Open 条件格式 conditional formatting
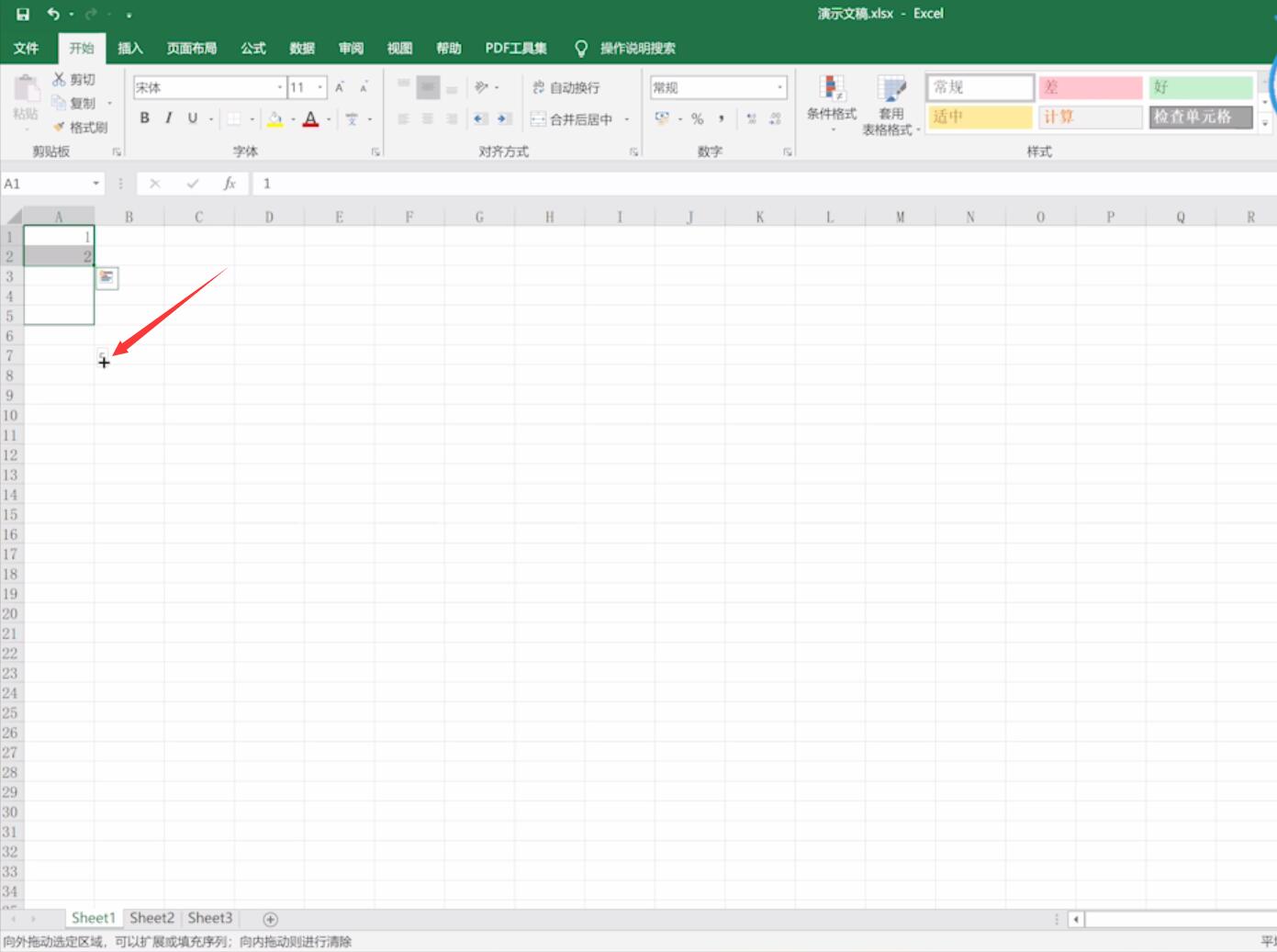 832,104
